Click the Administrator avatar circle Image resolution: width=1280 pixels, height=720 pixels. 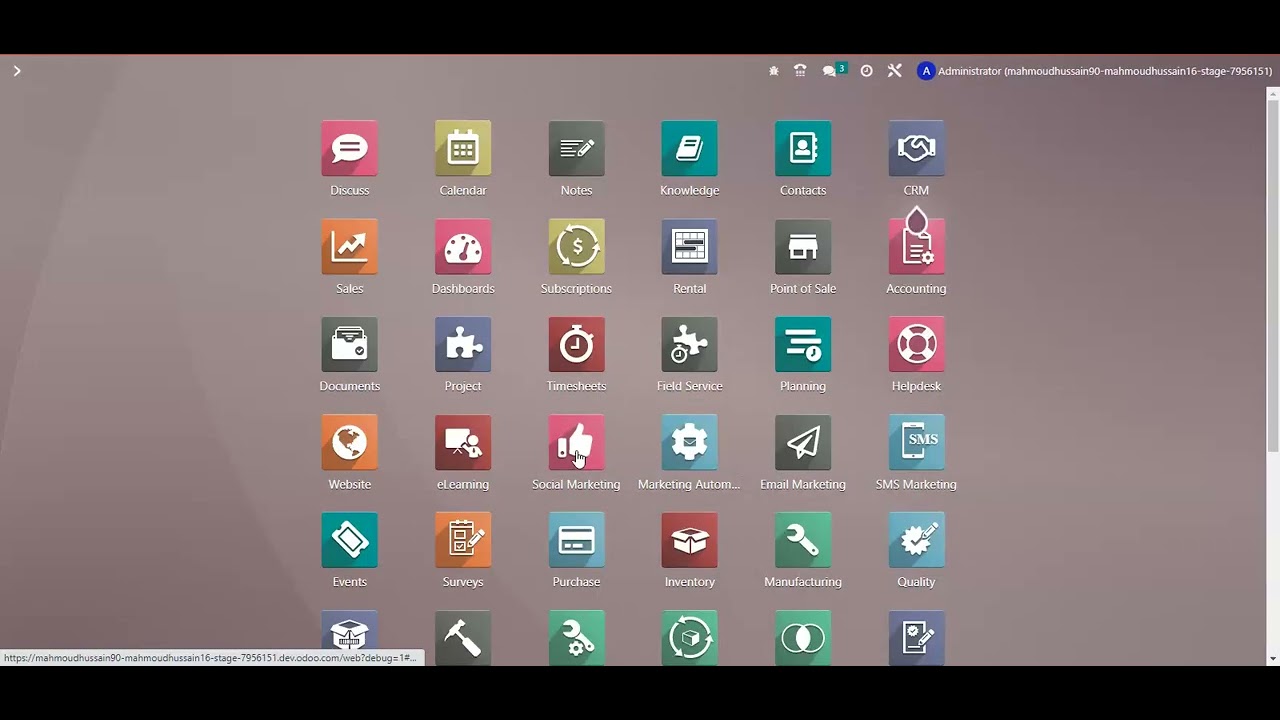(926, 71)
